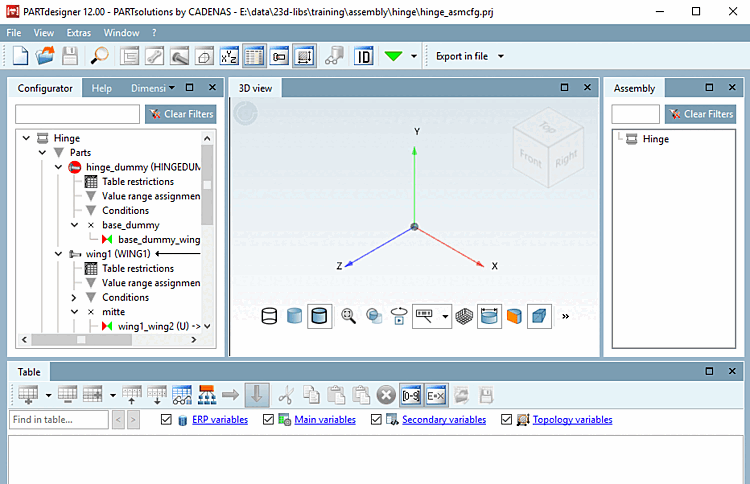750x484 pixels.
Task: Collapse the mitte tree node
Action: click(x=75, y=312)
